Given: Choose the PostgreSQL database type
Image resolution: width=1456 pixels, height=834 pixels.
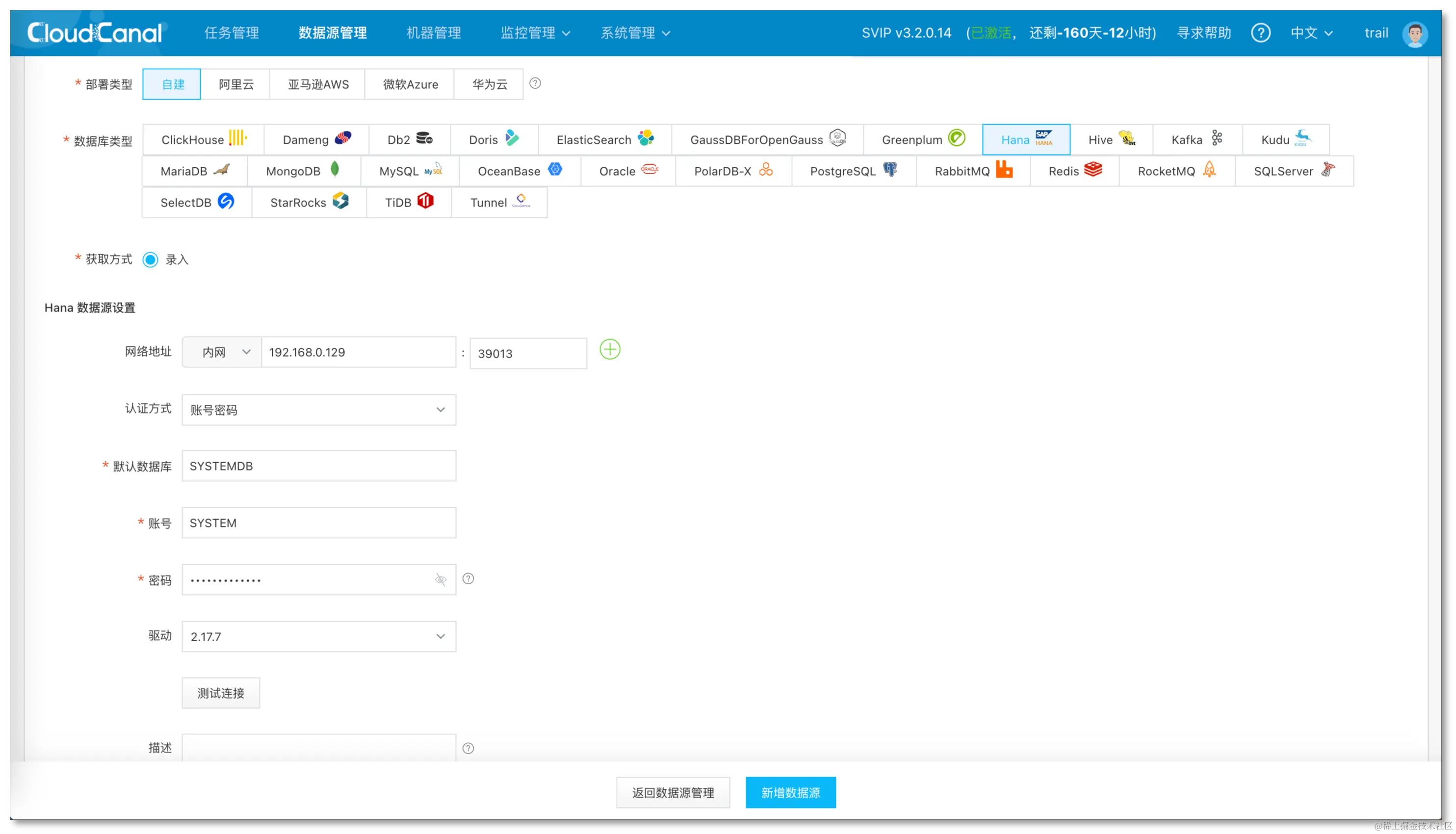Looking at the screenshot, I should 854,171.
